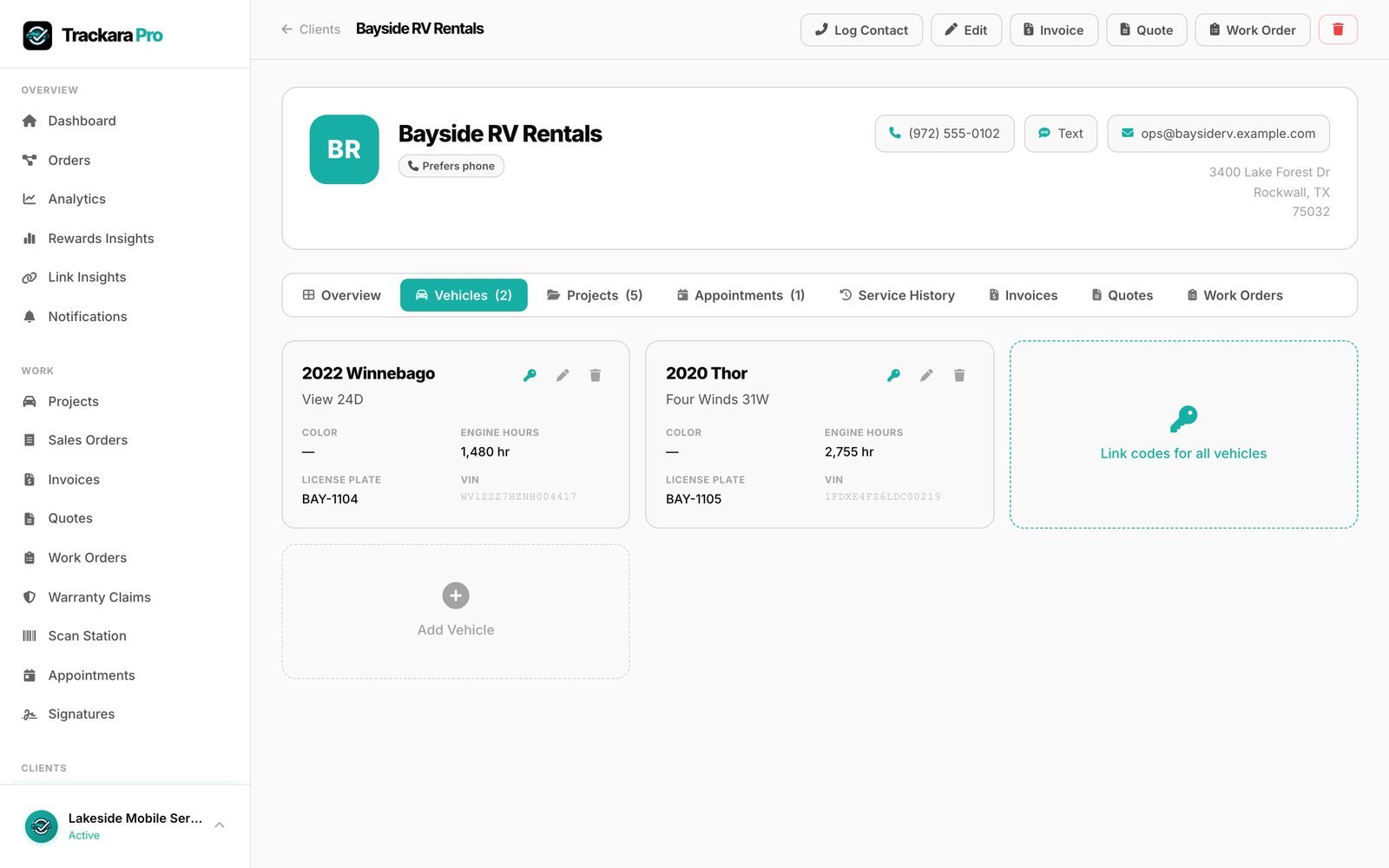1389x868 pixels.
Task: Click the plus icon to add a vehicle
Action: tap(456, 595)
